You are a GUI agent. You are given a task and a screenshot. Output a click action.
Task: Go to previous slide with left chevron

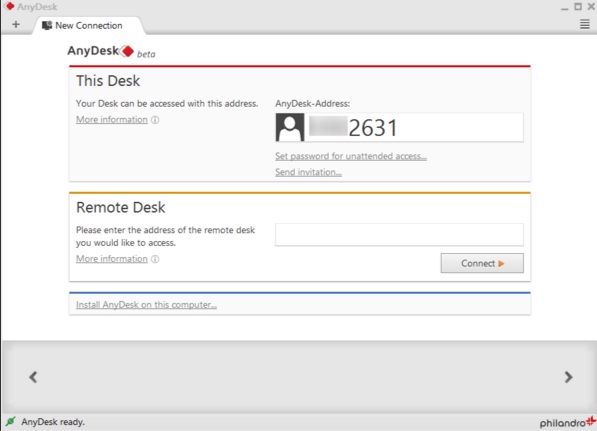click(x=34, y=377)
